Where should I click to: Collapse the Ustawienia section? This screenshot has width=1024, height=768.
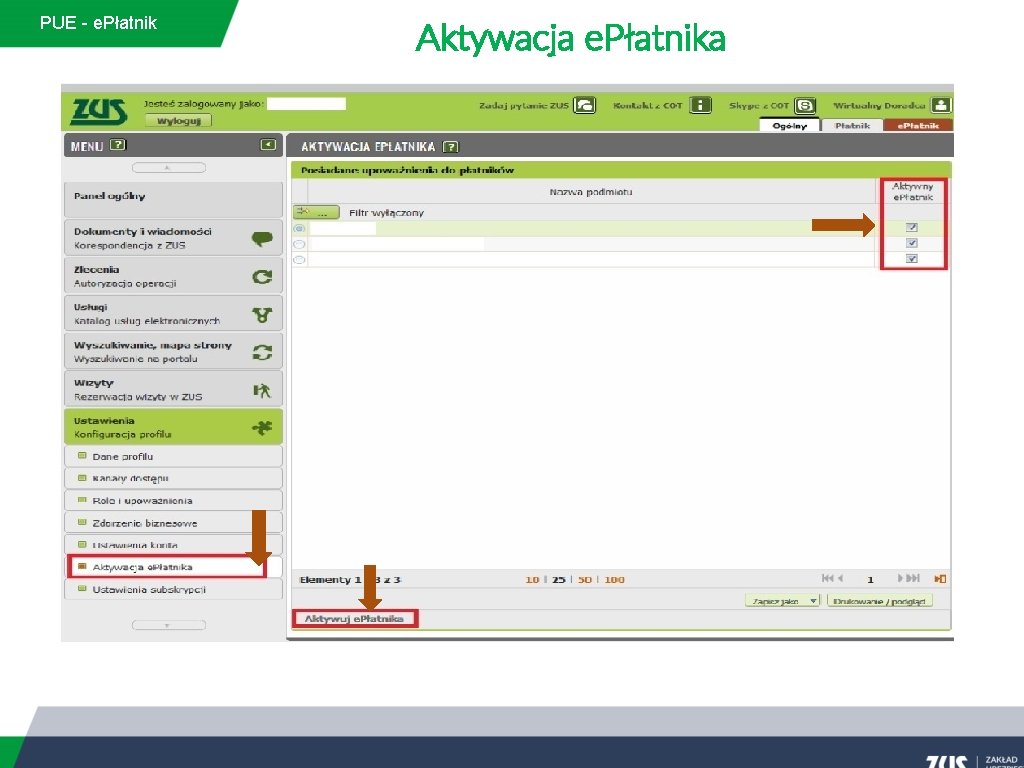[x=174, y=426]
